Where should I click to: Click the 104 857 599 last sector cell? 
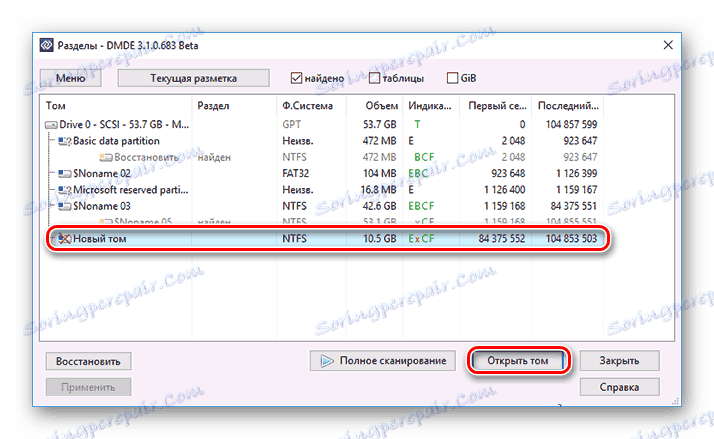(571, 125)
